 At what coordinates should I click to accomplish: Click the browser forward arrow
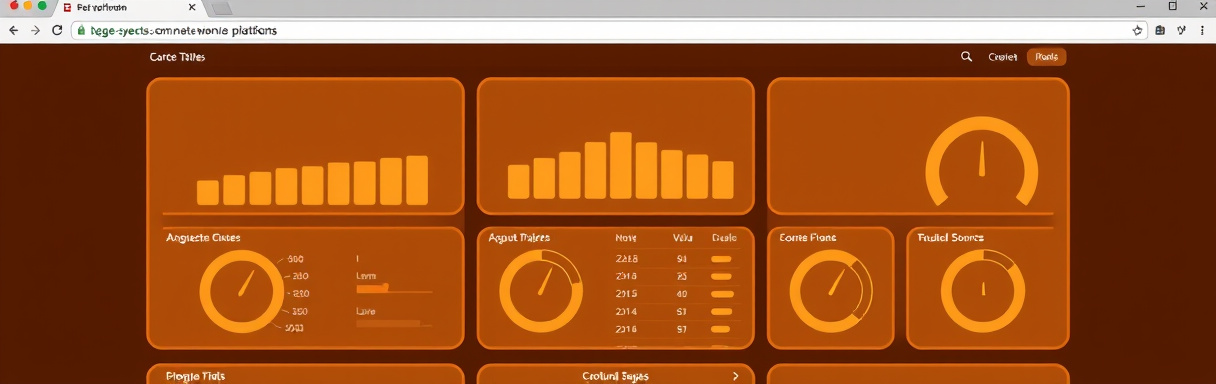(x=36, y=31)
